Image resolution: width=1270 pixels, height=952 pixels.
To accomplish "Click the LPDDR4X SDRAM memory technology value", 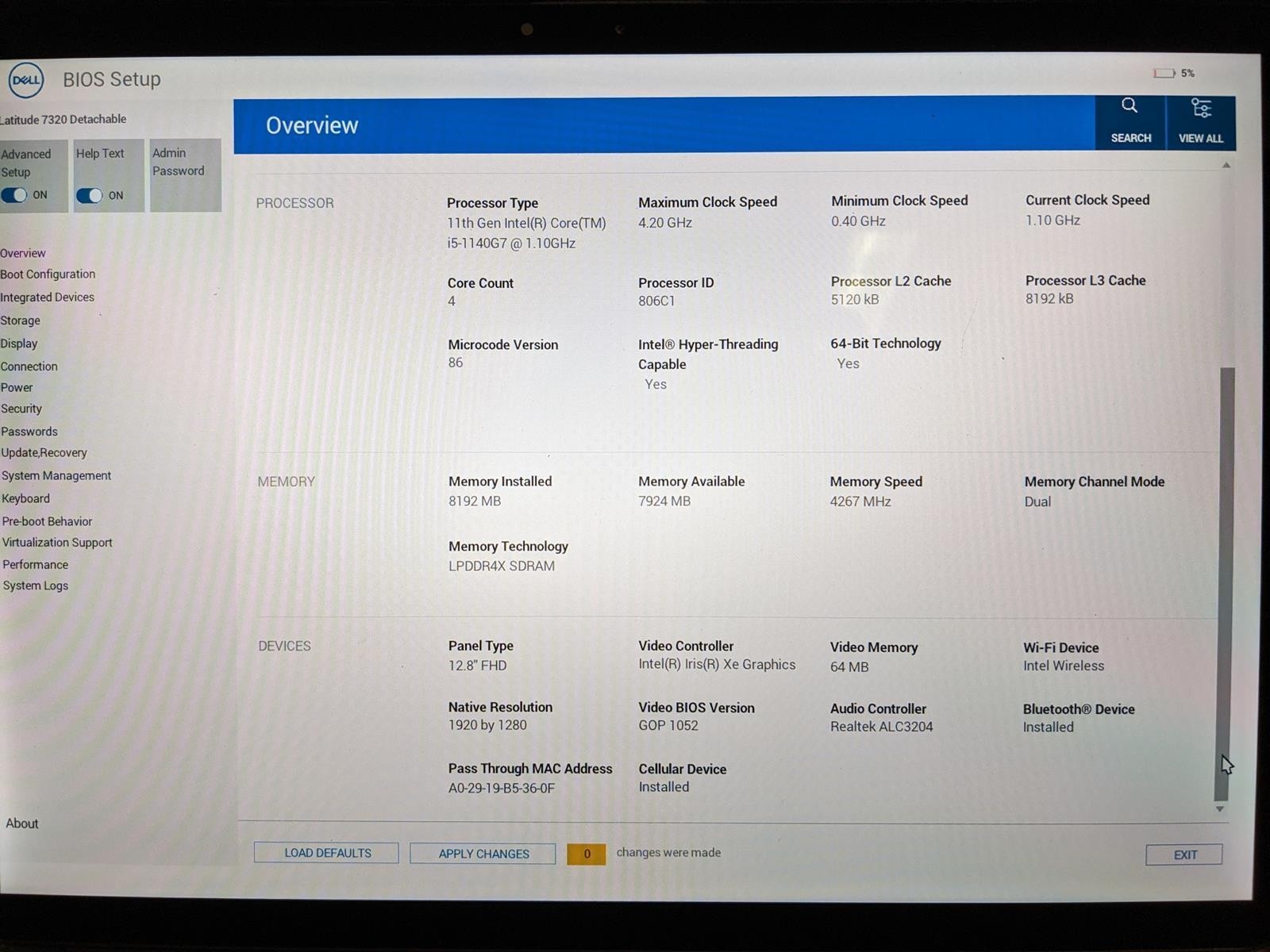I will tap(502, 566).
